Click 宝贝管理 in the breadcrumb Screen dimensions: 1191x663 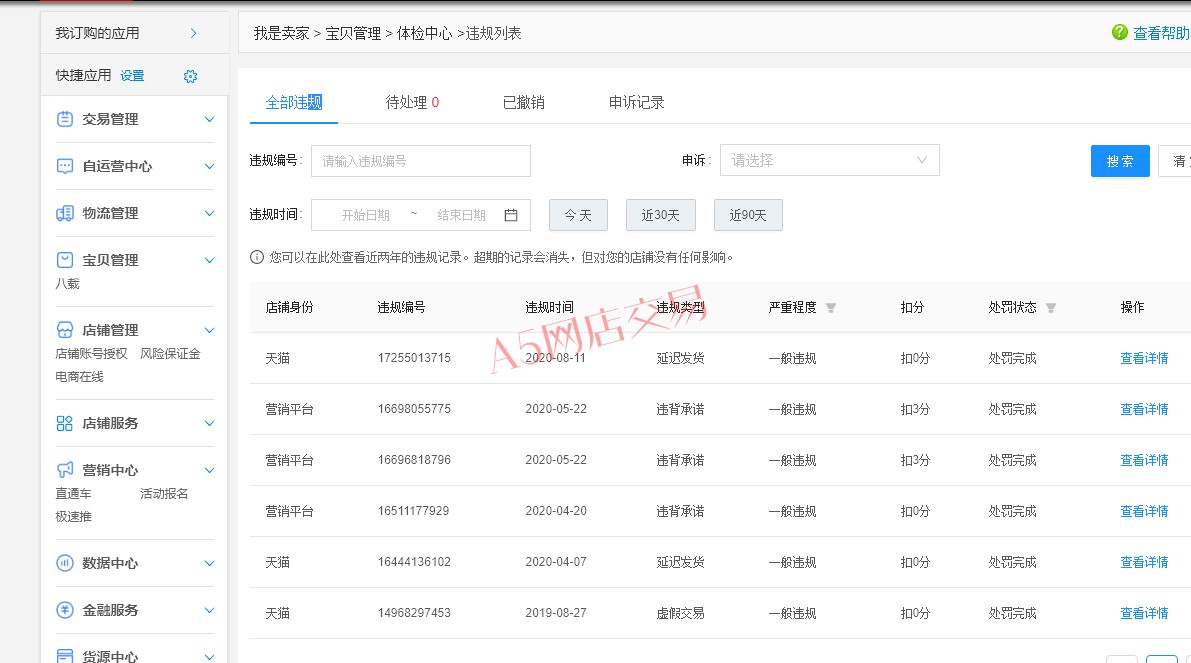click(x=353, y=33)
